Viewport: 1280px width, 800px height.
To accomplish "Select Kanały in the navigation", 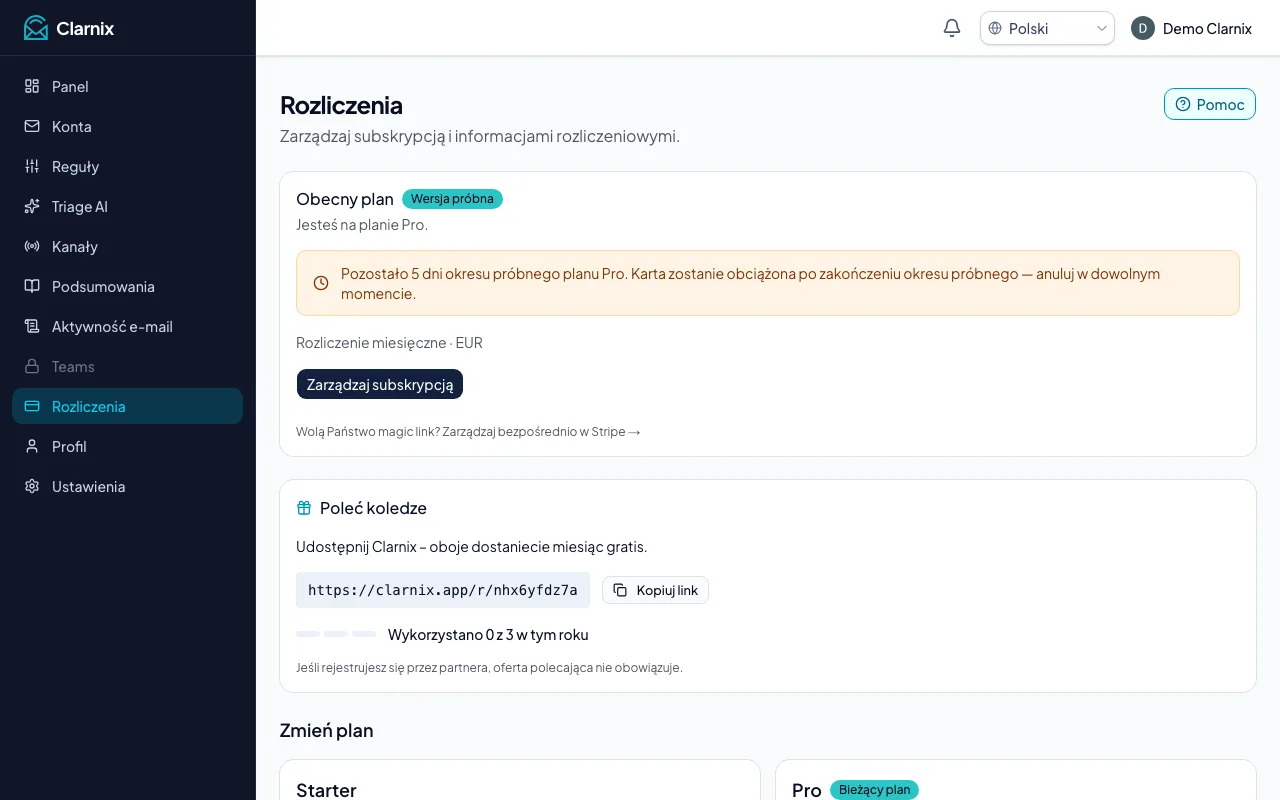I will click(127, 247).
